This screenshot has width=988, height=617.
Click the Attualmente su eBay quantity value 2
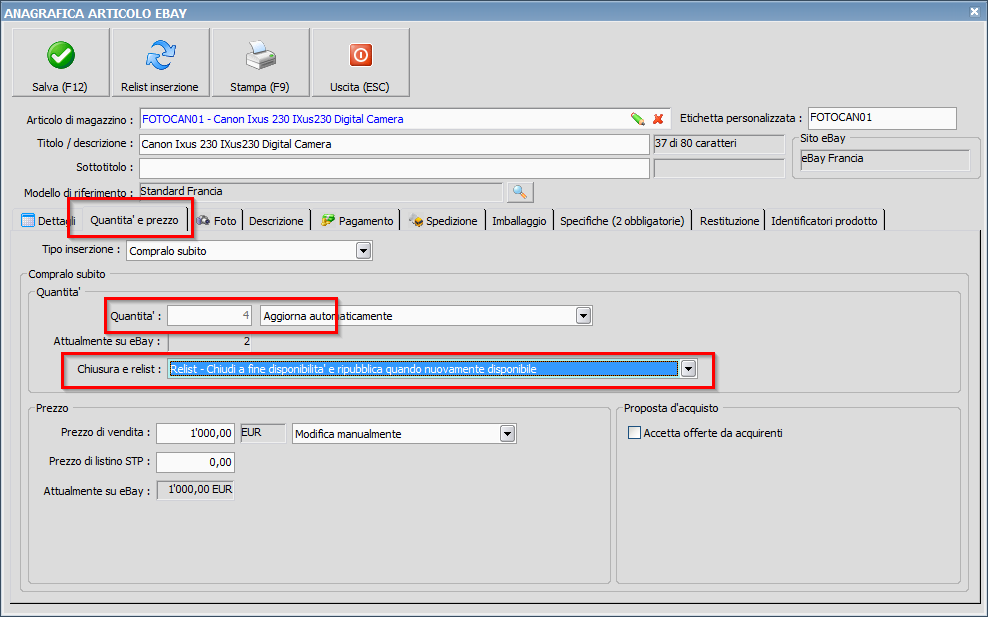[x=209, y=342]
